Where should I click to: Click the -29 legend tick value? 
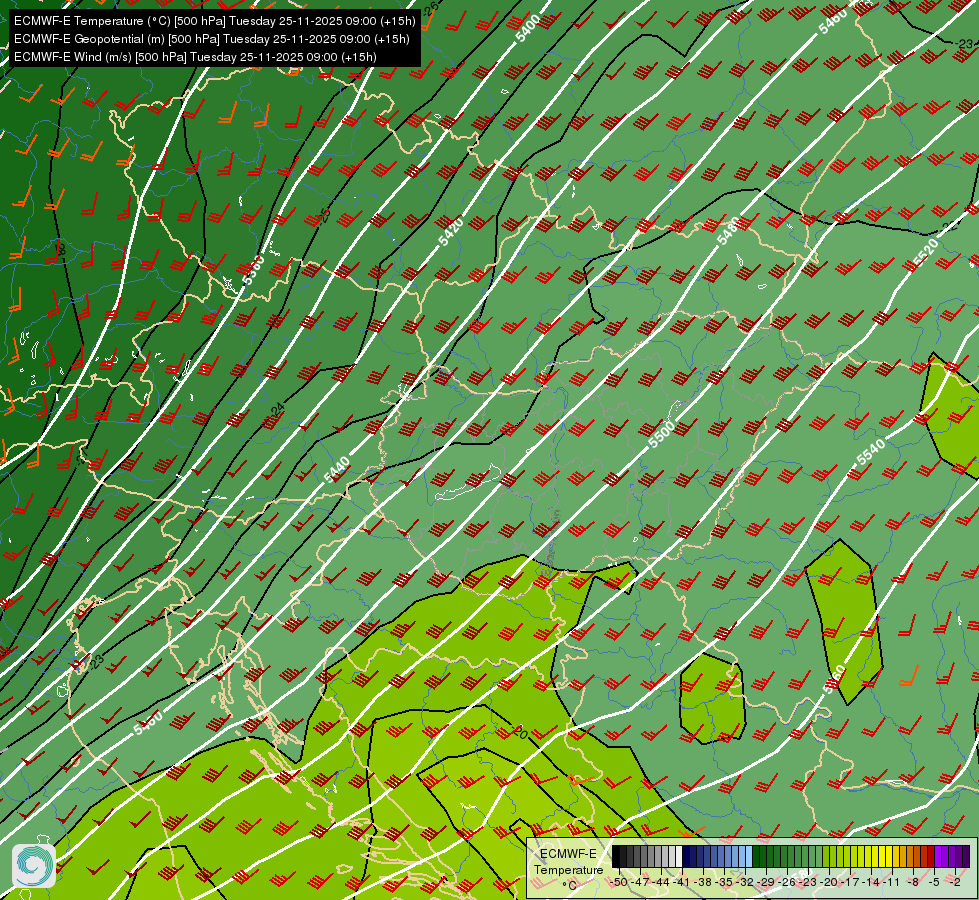coord(765,882)
